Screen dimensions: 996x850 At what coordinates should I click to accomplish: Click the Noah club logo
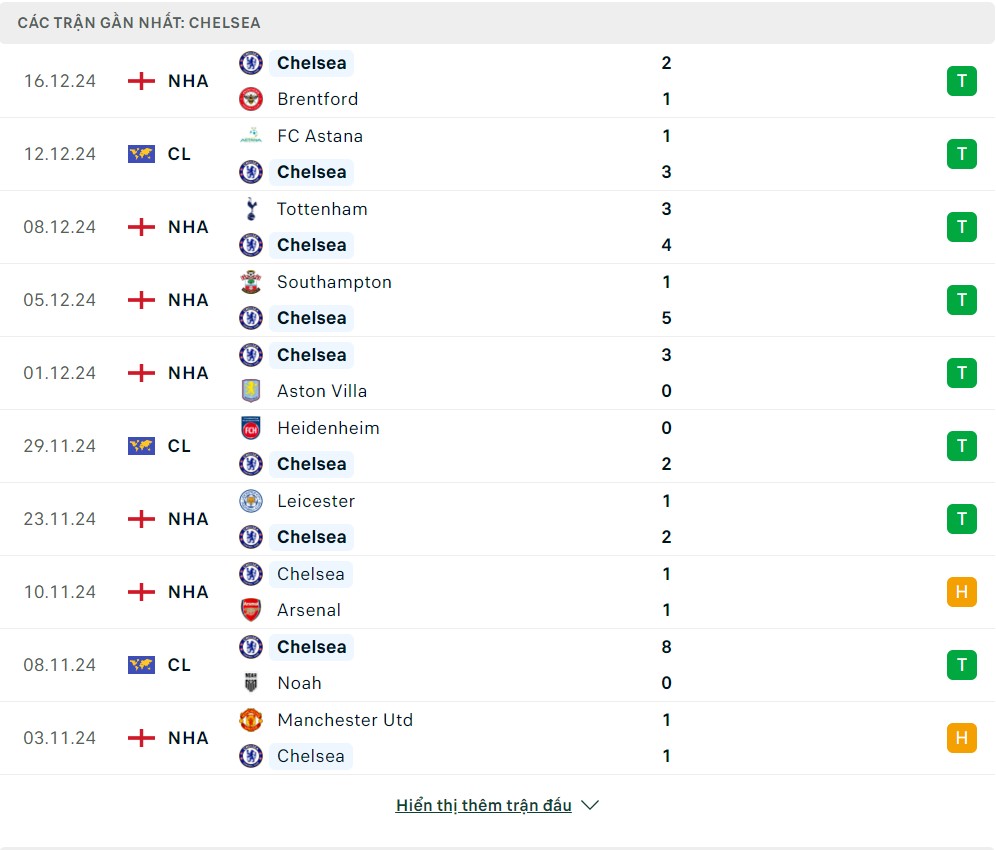coord(250,683)
